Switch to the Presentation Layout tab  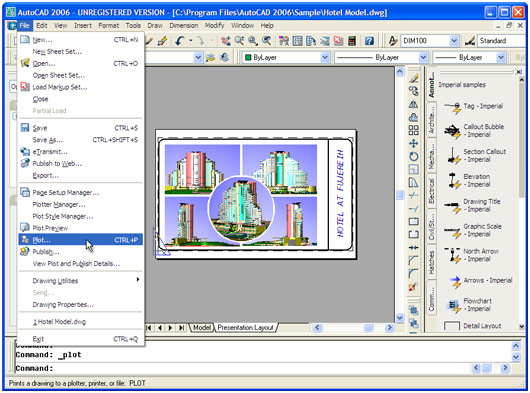pos(246,327)
